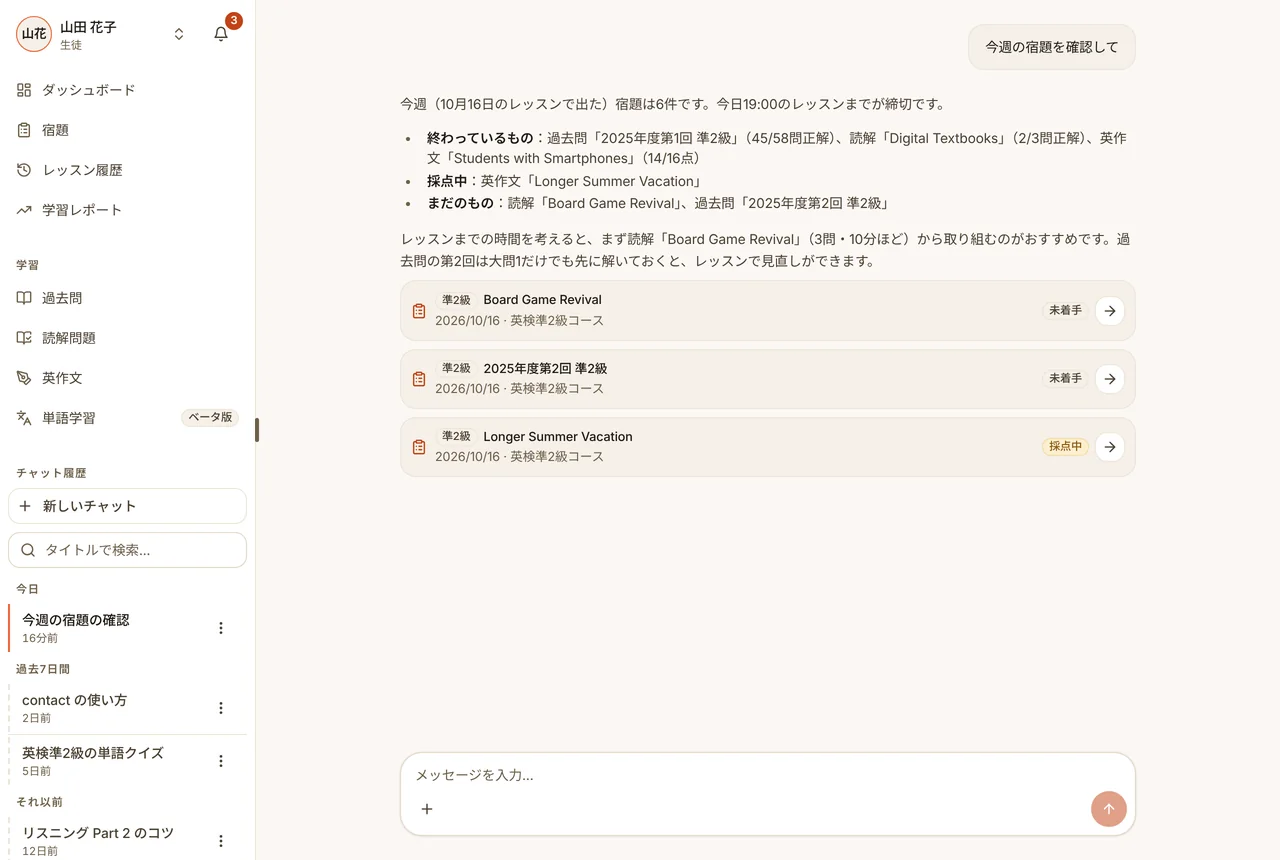Image resolution: width=1280 pixels, height=860 pixels.
Task: Click the plus attachment button in composer
Action: 427,809
